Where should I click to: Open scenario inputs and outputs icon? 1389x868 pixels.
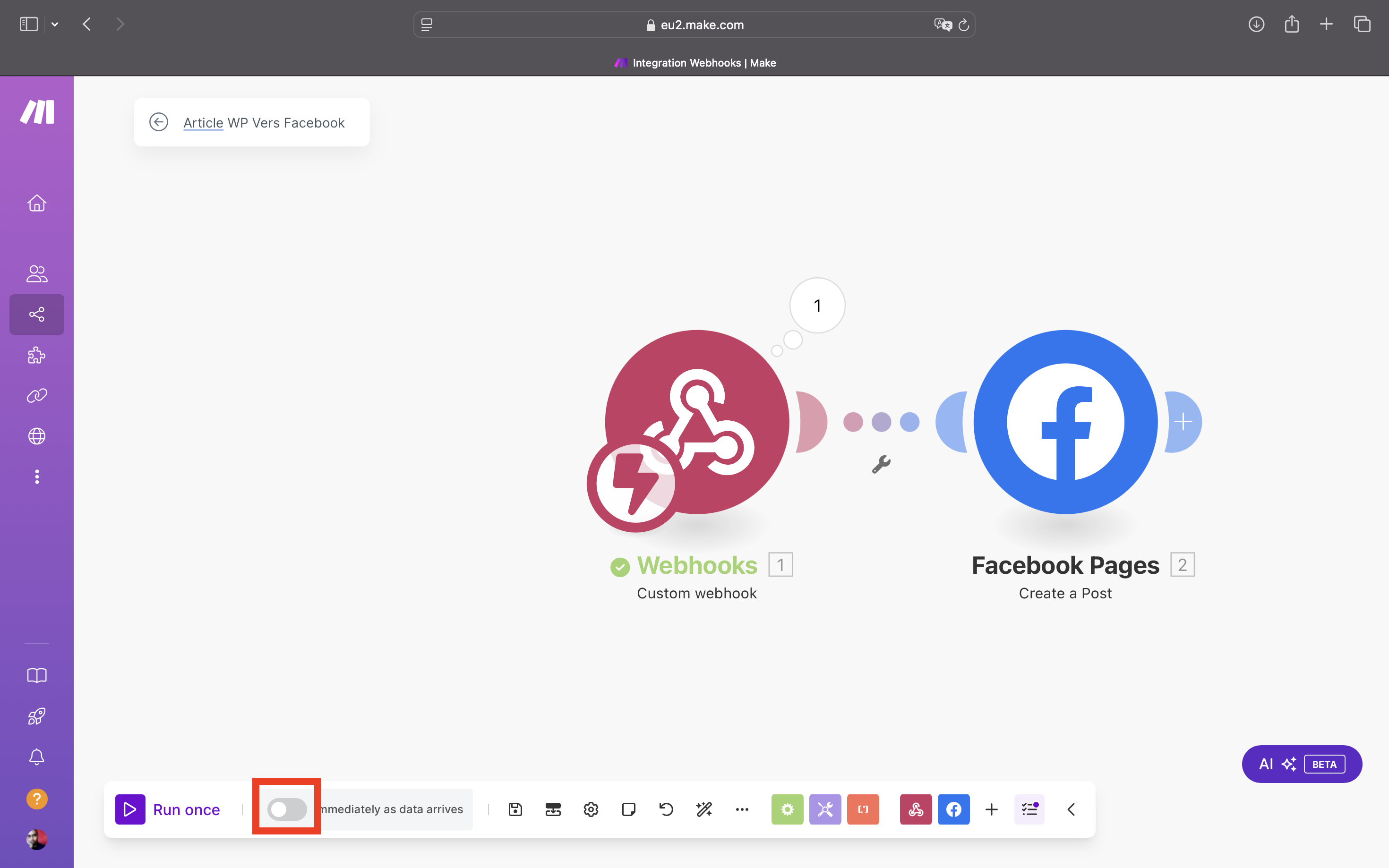point(553,809)
